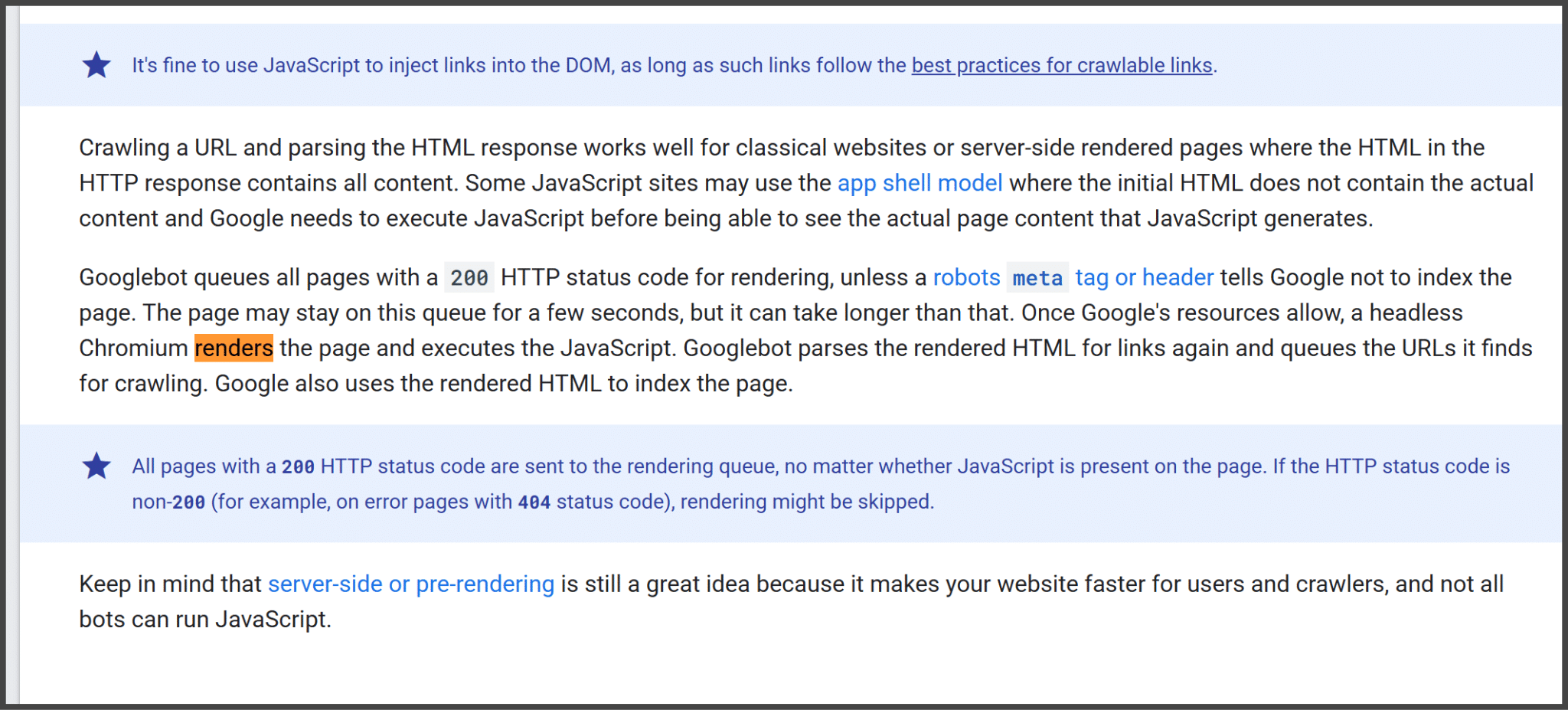
Task: Open the best practices for crawlable links link
Action: click(1062, 66)
